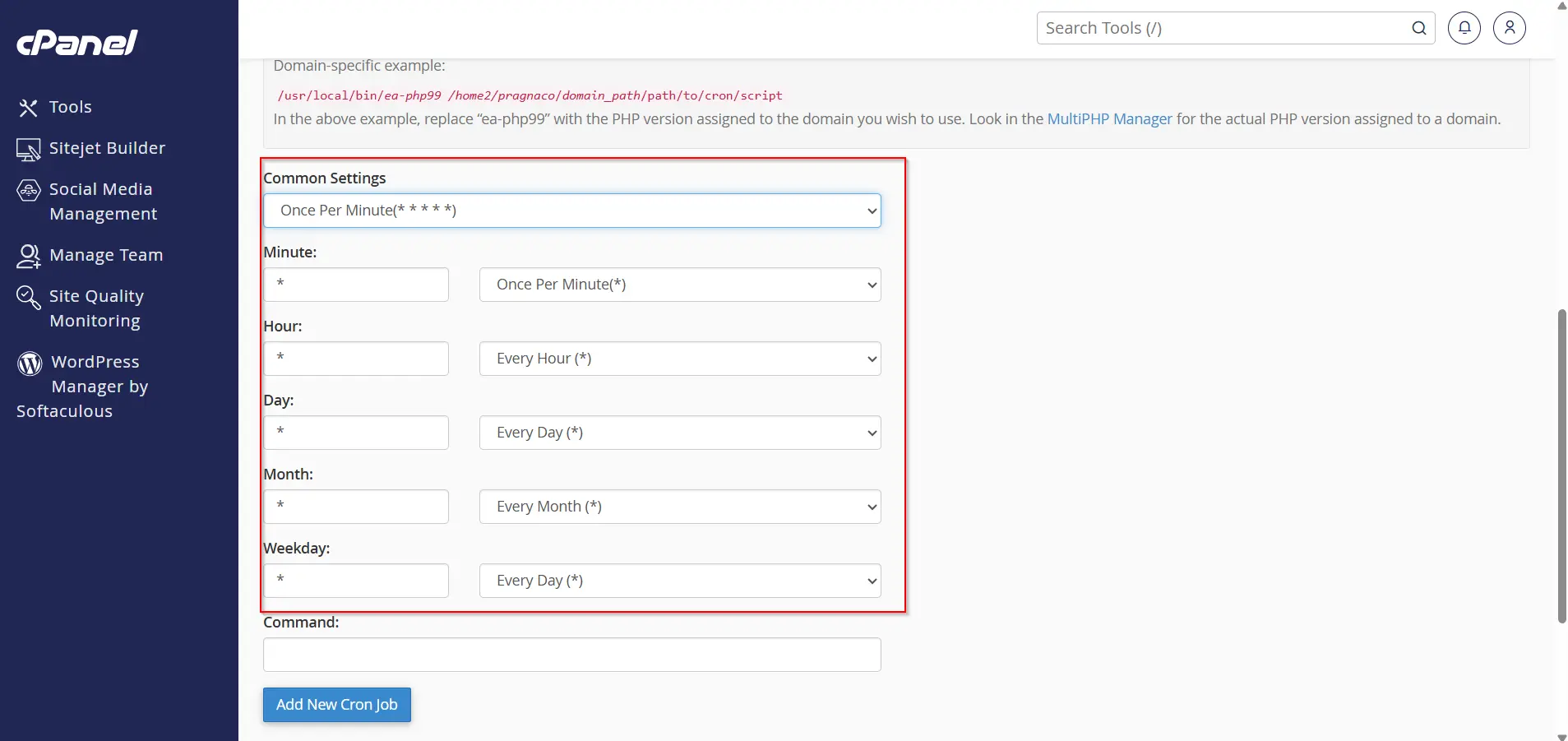This screenshot has height=741, width=1568.
Task: Open the MultiPHP Manager link
Action: (1109, 119)
